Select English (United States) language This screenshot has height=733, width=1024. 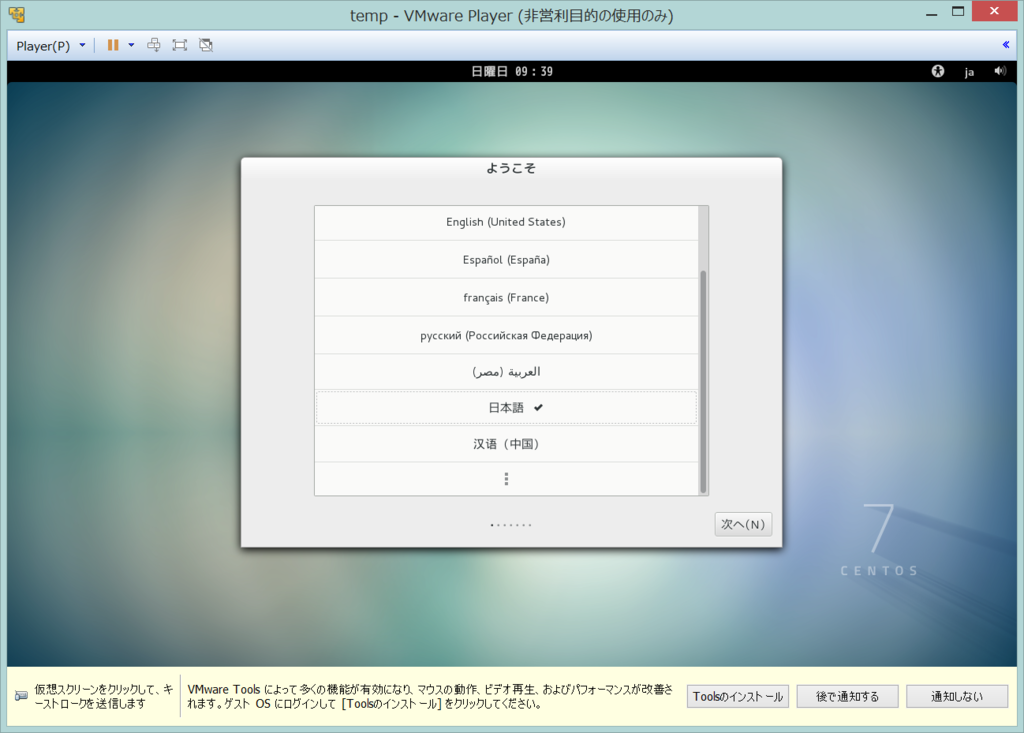(506, 222)
